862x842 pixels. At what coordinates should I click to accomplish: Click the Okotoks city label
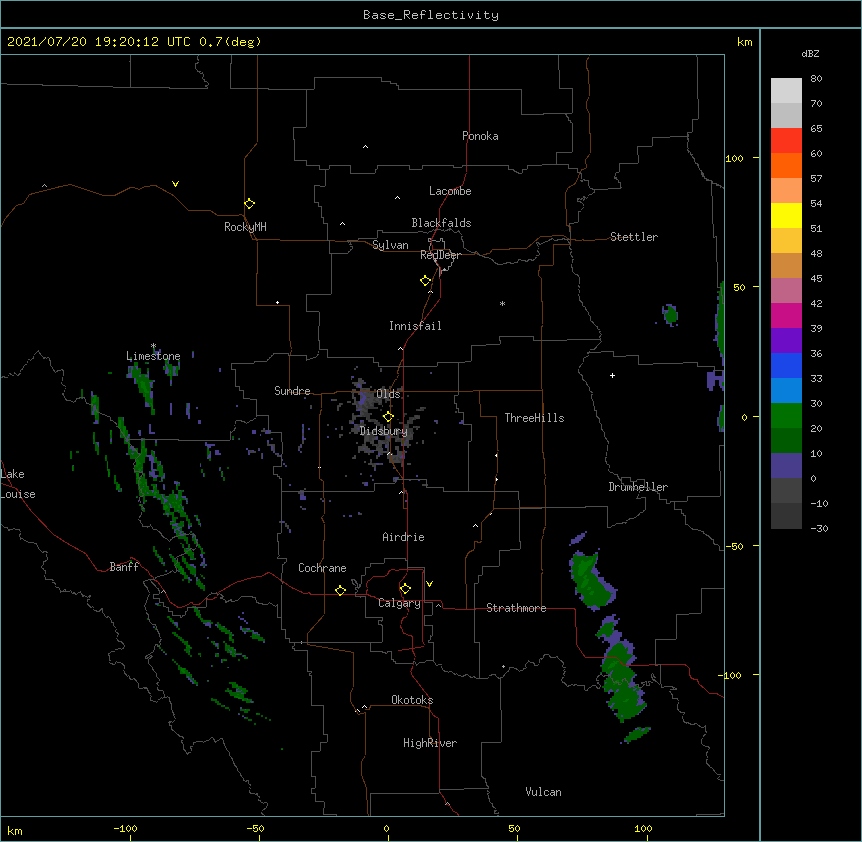[x=412, y=700]
